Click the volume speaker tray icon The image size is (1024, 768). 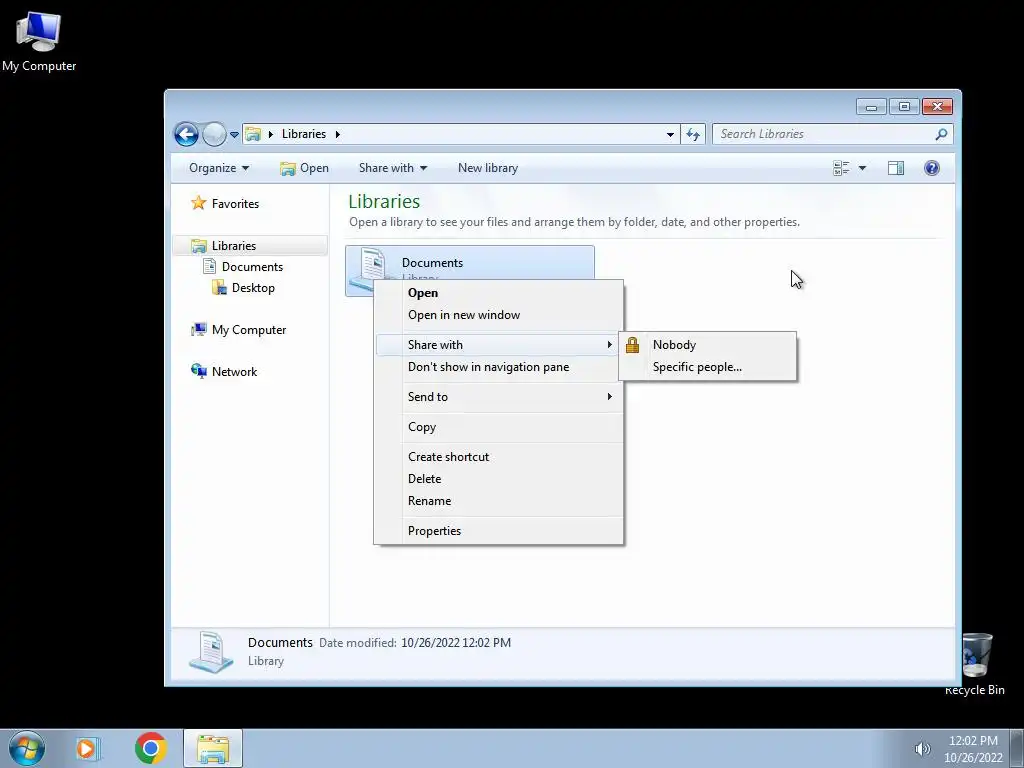(922, 749)
